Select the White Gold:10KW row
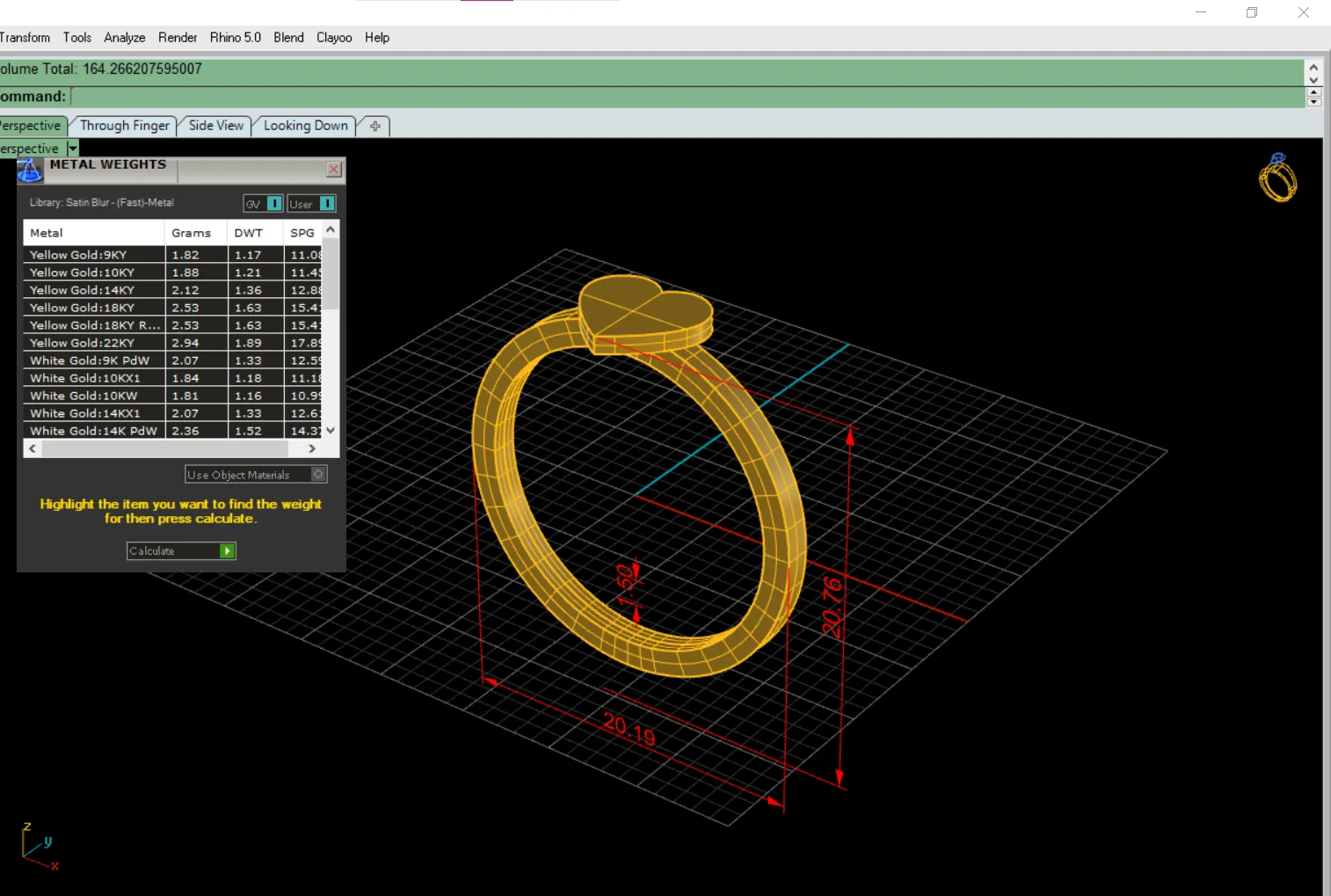The width and height of the screenshot is (1331, 896). pos(173,396)
